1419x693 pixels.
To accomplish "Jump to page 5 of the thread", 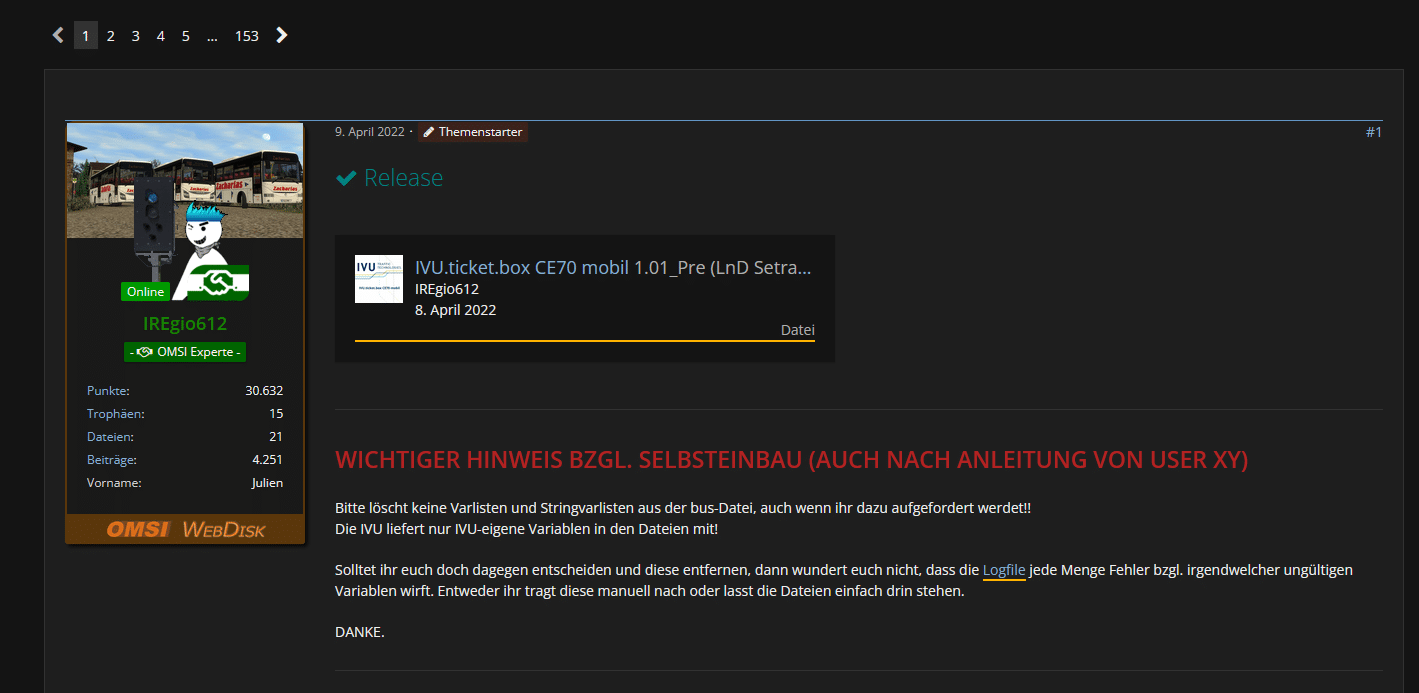I will tap(185, 36).
